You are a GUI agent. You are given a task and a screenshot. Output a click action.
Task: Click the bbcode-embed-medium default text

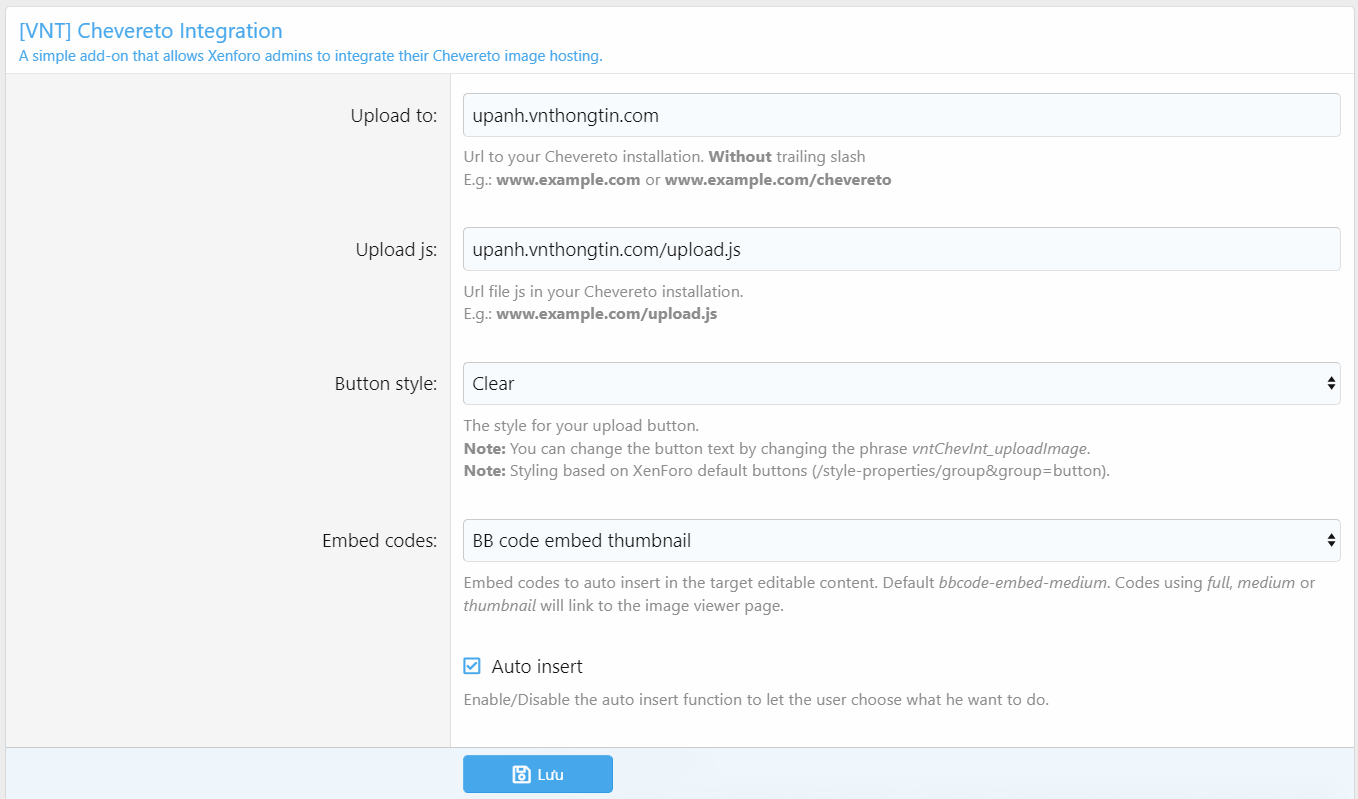click(x=1022, y=582)
